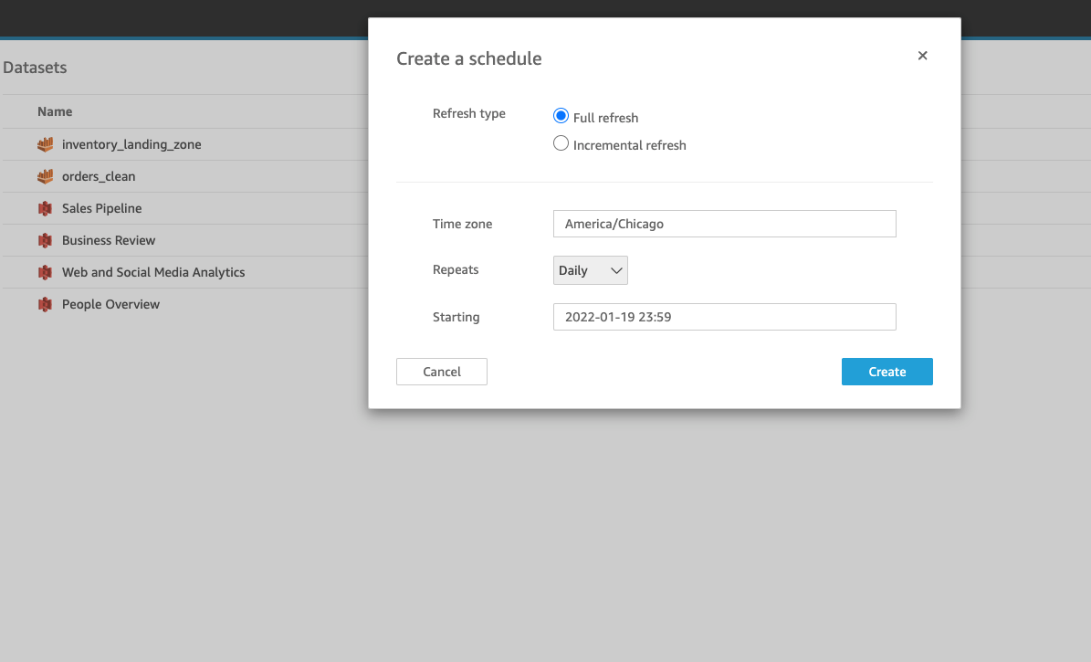Click the Cancel button
The height and width of the screenshot is (662, 1091).
442,372
